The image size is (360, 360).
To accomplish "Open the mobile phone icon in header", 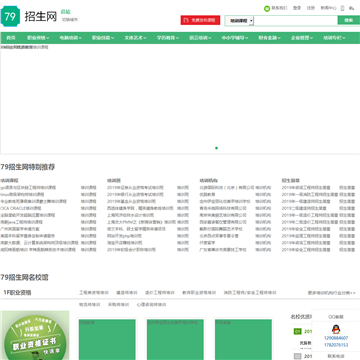I will [342, 8].
